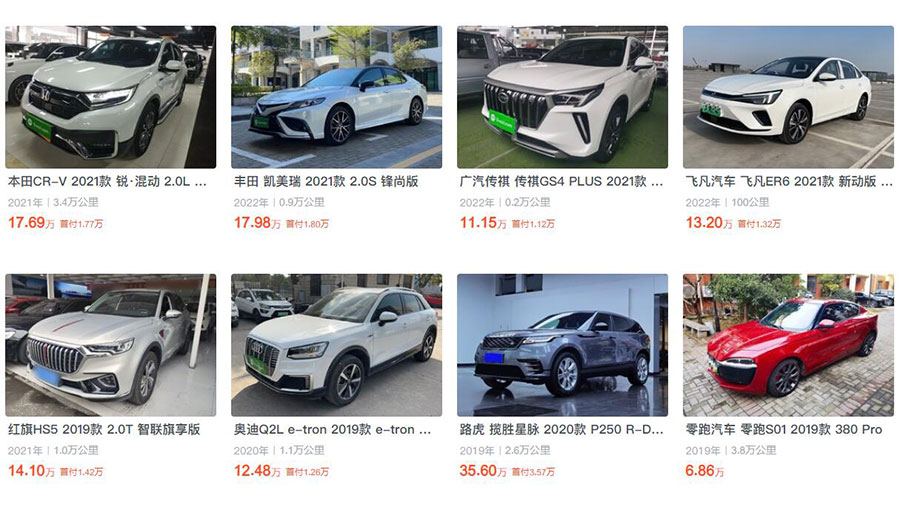The image size is (900, 510).
Task: Open listing title 路虎 揽胜星脉 2020款 P250
Action: 561,430
